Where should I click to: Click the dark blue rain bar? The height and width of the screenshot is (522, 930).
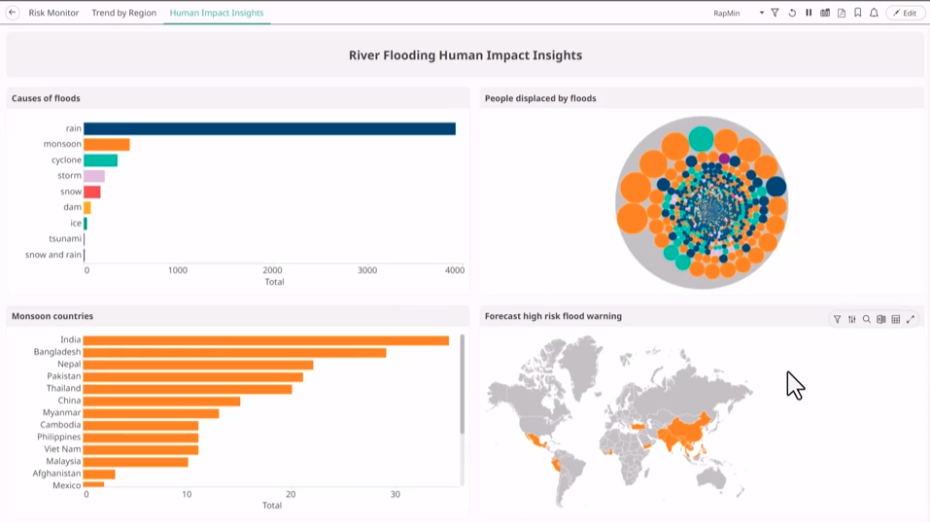(x=269, y=128)
